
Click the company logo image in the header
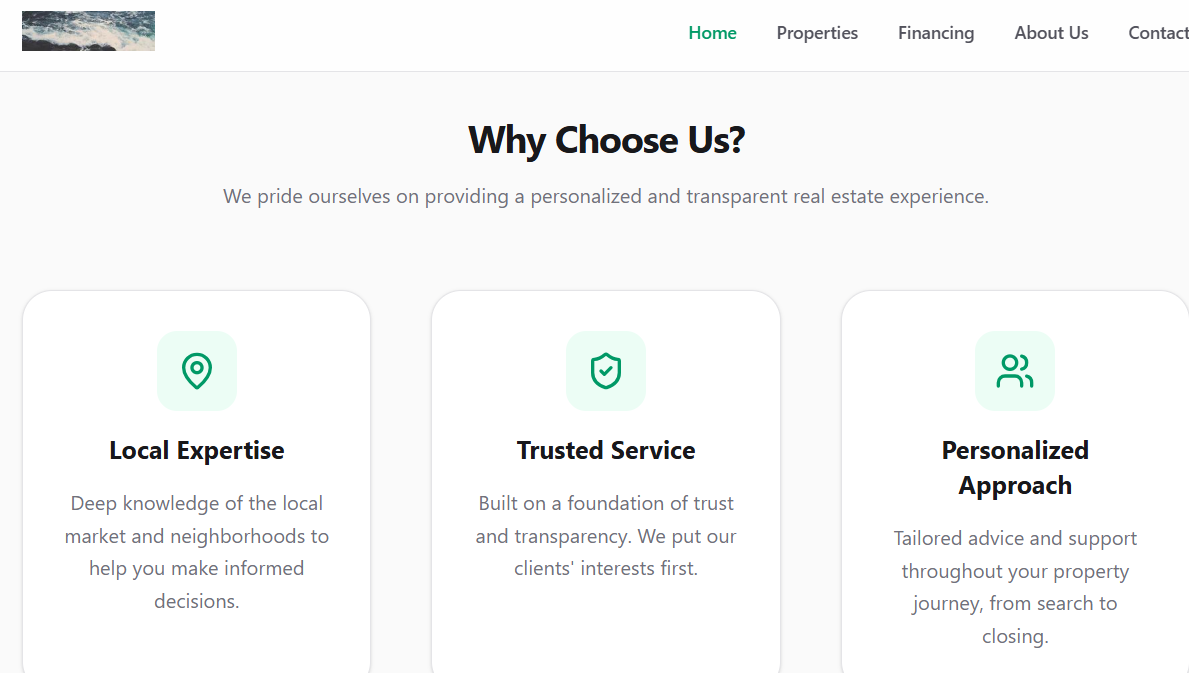pyautogui.click(x=88, y=30)
